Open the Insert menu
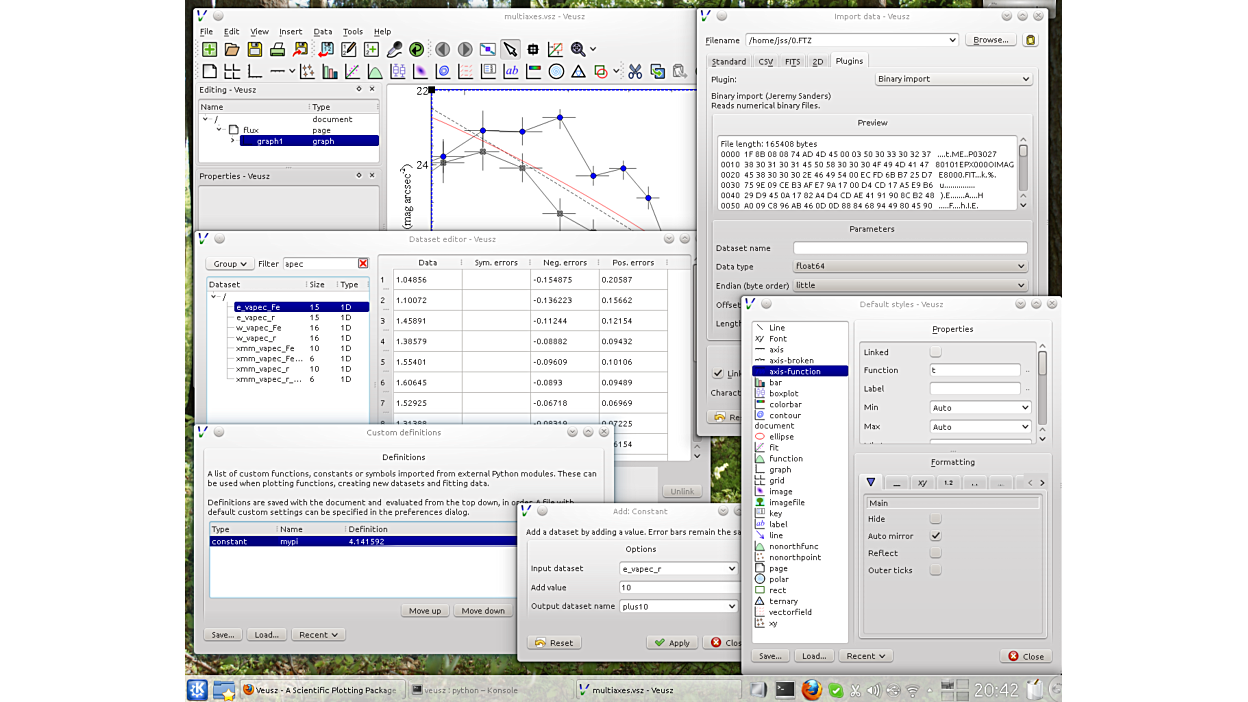Image resolution: width=1248 pixels, height=702 pixels. pos(290,32)
